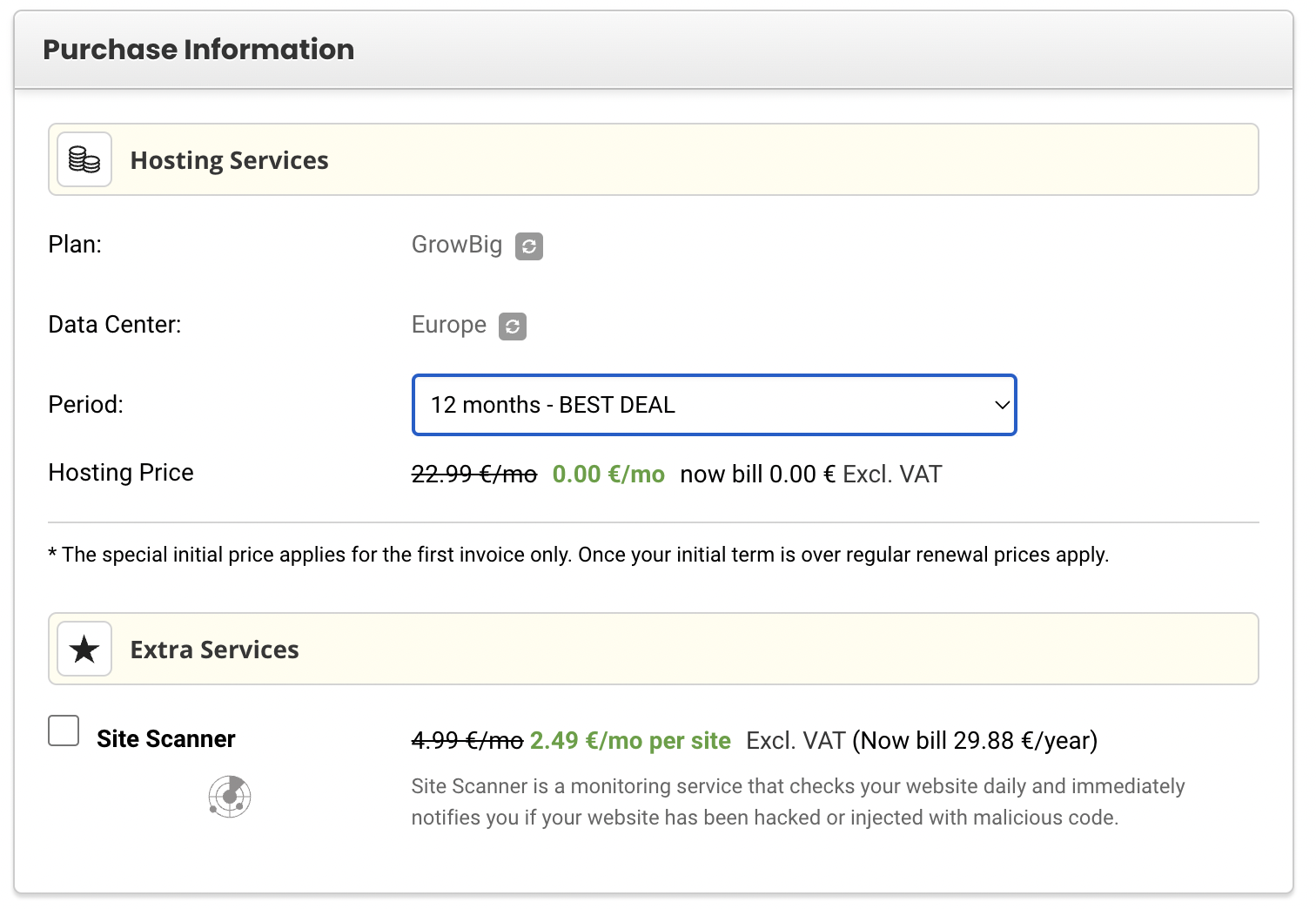Click the Data Center: label
1316x909 pixels.
115,325
